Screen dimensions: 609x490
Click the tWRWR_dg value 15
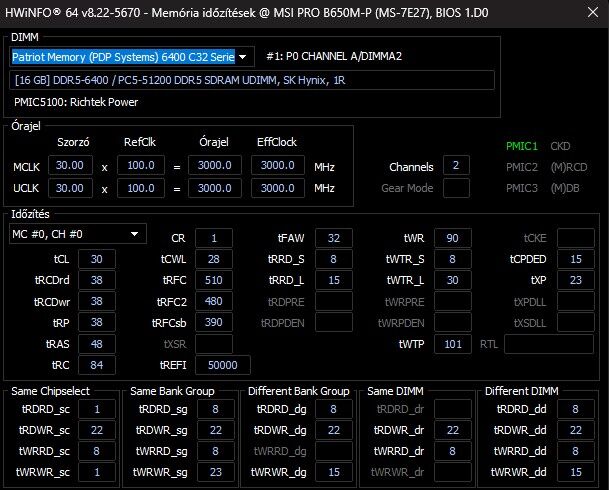point(334,472)
